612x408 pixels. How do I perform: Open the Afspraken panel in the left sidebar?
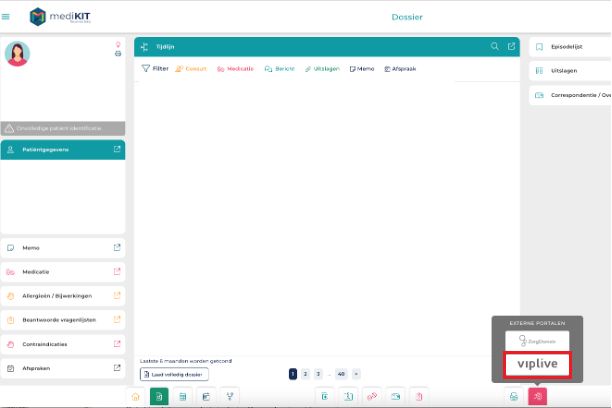pyautogui.click(x=63, y=368)
